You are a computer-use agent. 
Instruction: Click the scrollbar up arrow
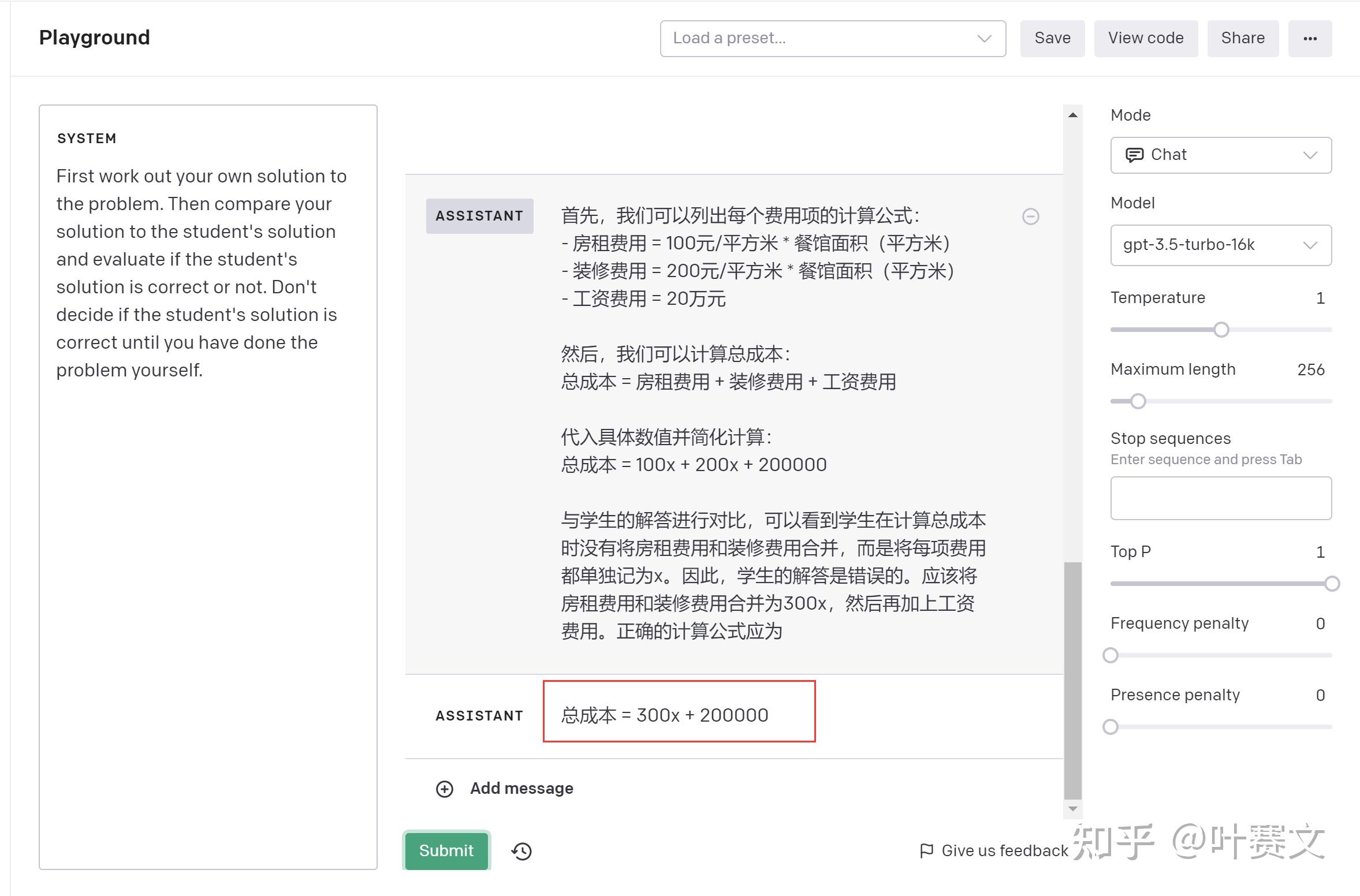tap(1072, 115)
